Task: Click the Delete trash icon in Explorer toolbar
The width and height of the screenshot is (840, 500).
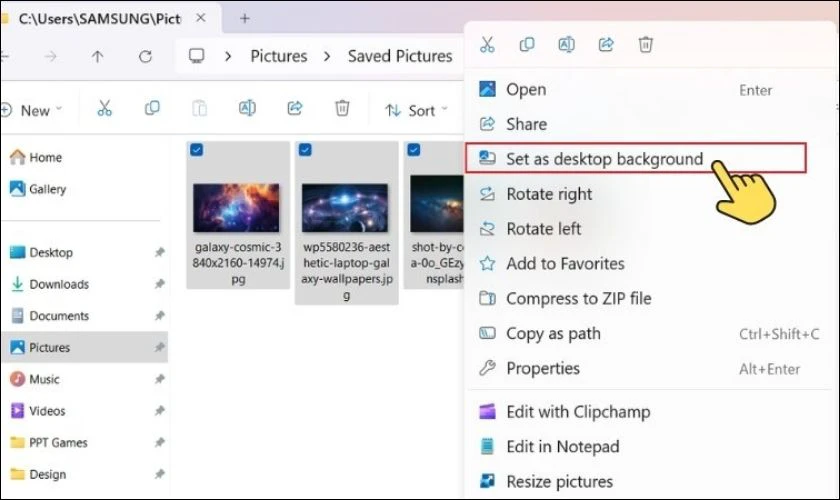Action: (x=342, y=108)
